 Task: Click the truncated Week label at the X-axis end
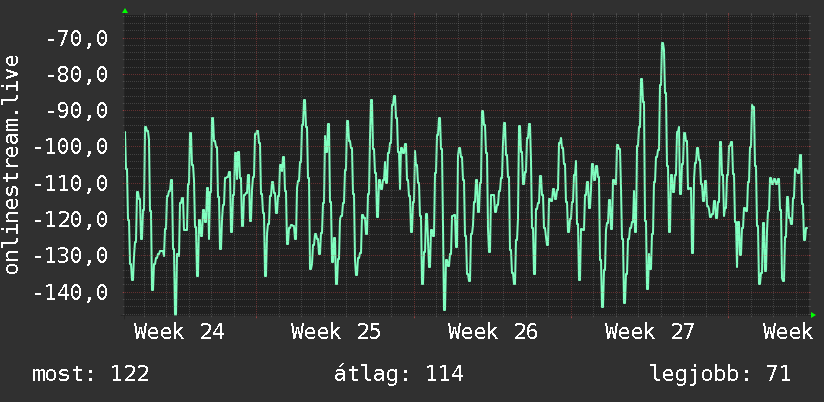(x=788, y=332)
